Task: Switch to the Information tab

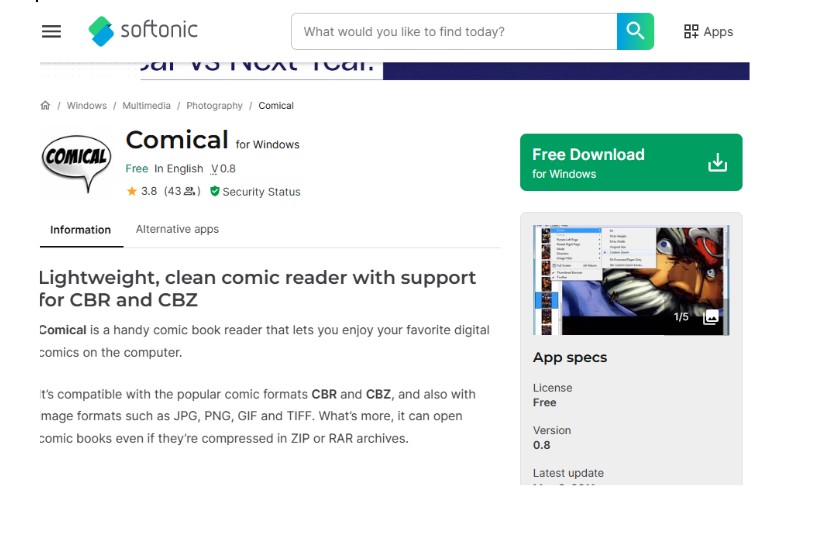Action: (80, 229)
